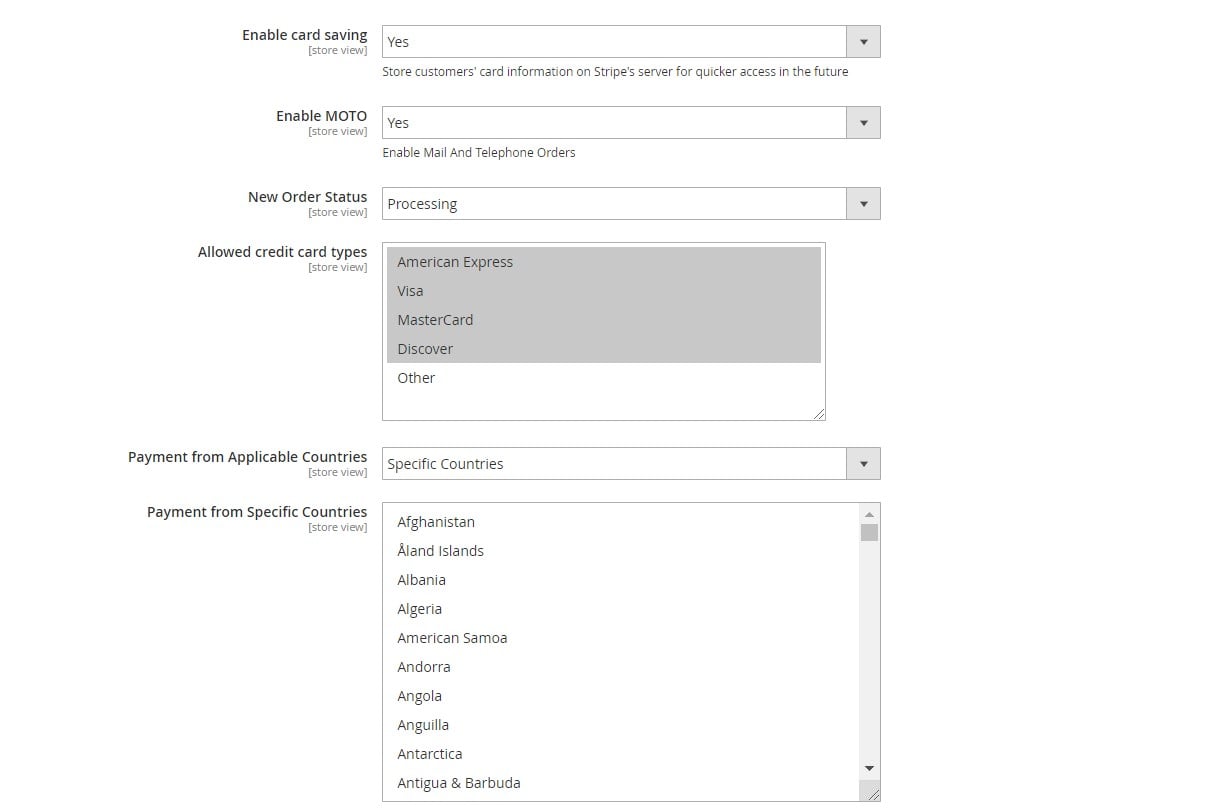The width and height of the screenshot is (1210, 812).
Task: Click the Enable card saving label
Action: (304, 35)
